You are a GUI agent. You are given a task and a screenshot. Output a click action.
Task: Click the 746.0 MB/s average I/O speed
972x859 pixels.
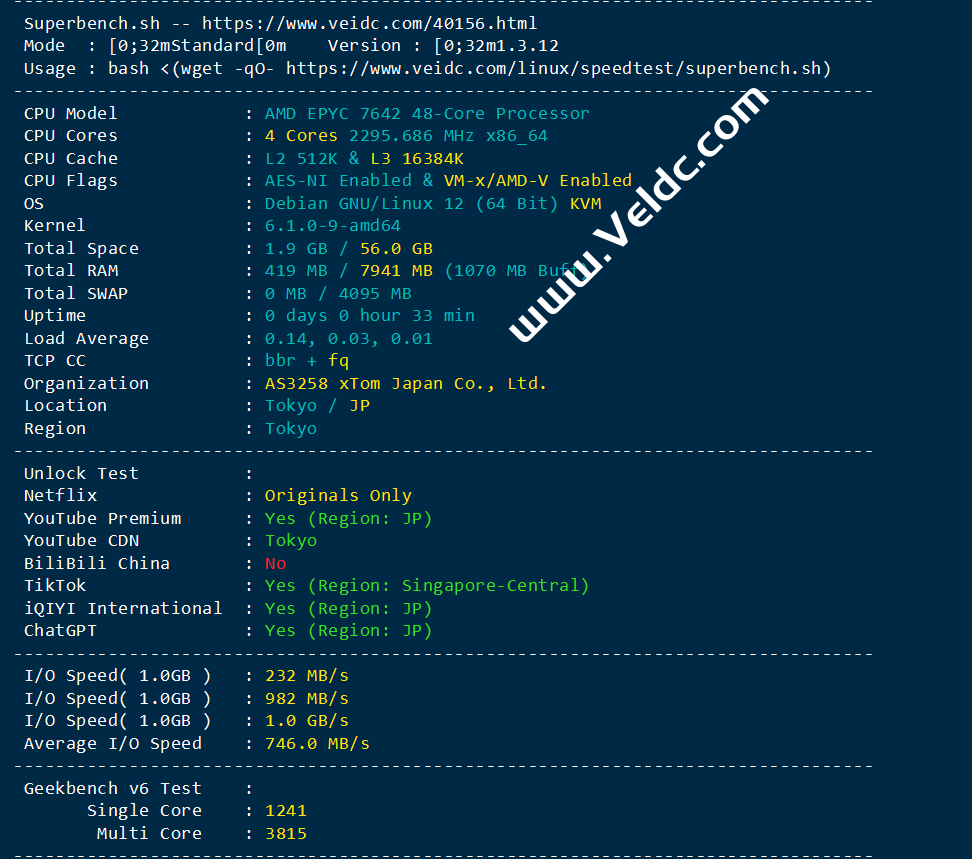pyautogui.click(x=317, y=744)
